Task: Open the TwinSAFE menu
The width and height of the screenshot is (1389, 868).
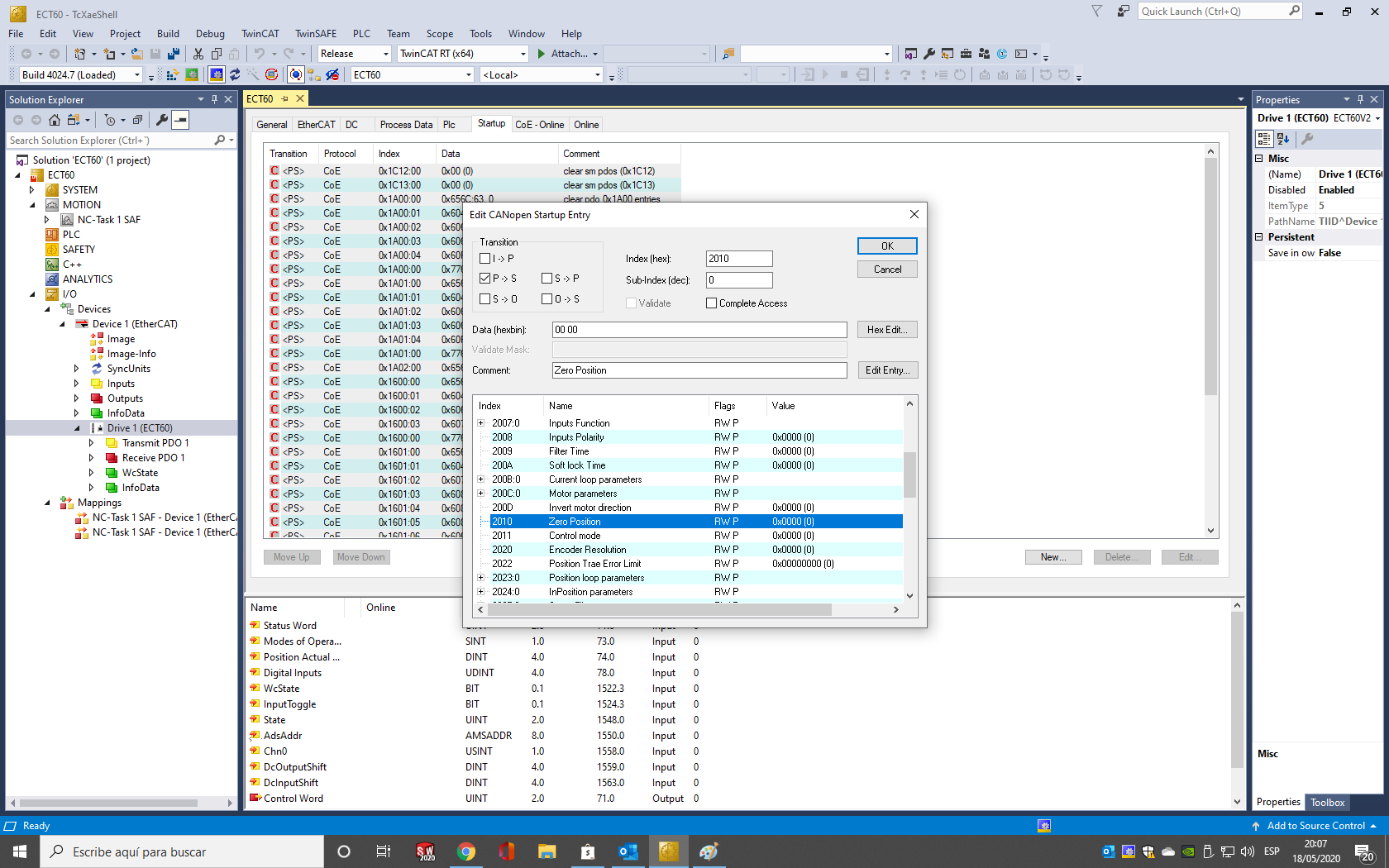Action: (316, 34)
